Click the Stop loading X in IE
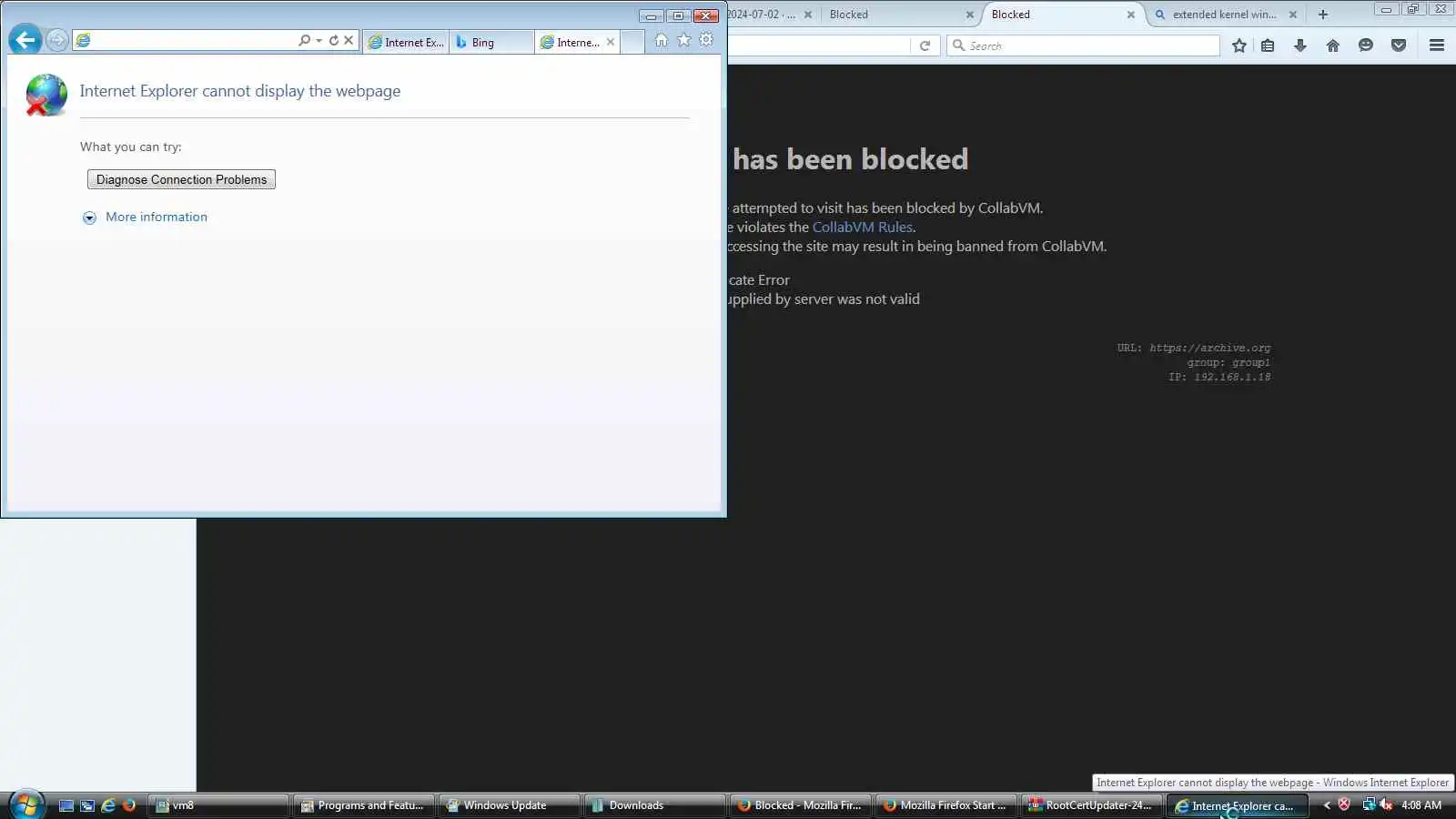 tap(349, 40)
